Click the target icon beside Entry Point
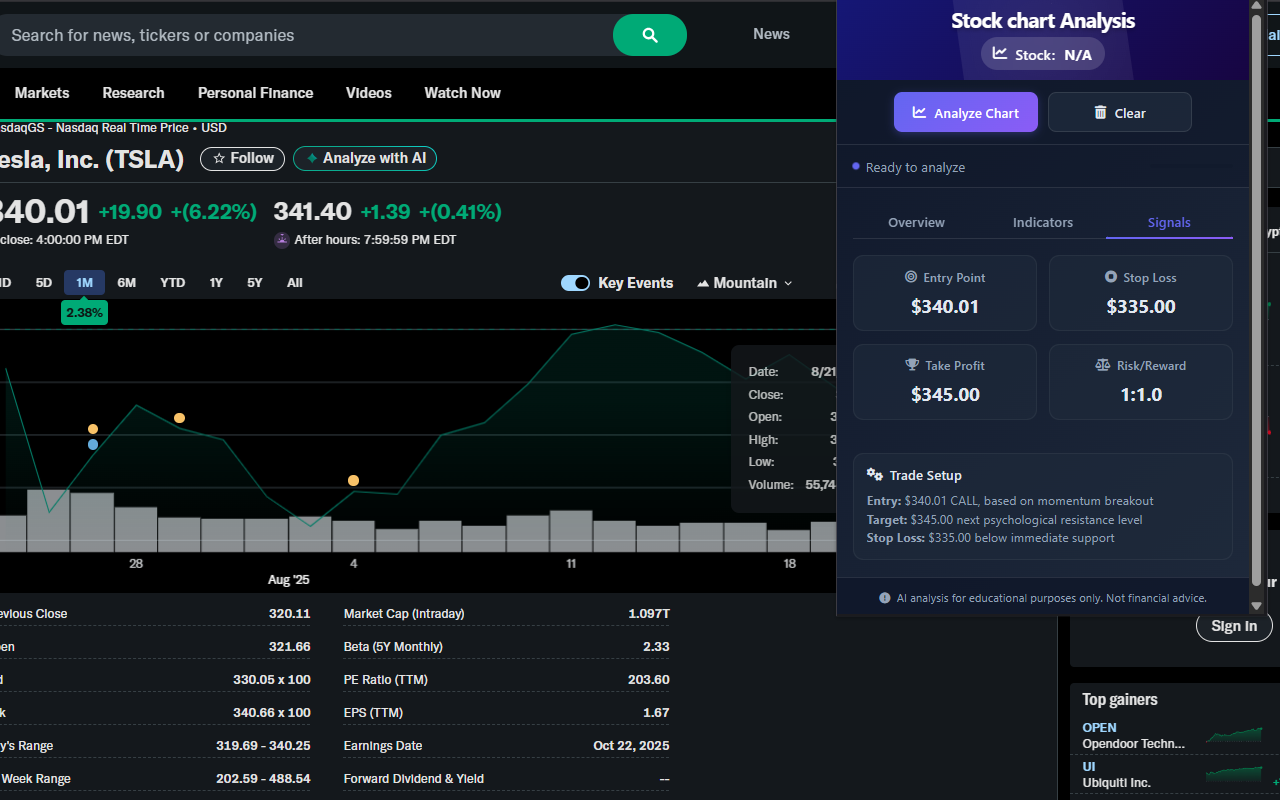Screen dimensions: 1280x800 pos(910,277)
